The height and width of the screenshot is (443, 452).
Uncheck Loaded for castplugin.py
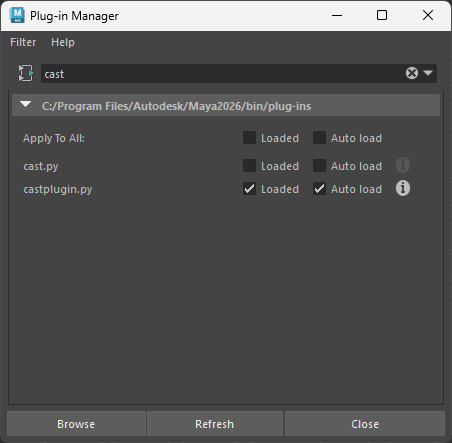click(249, 189)
